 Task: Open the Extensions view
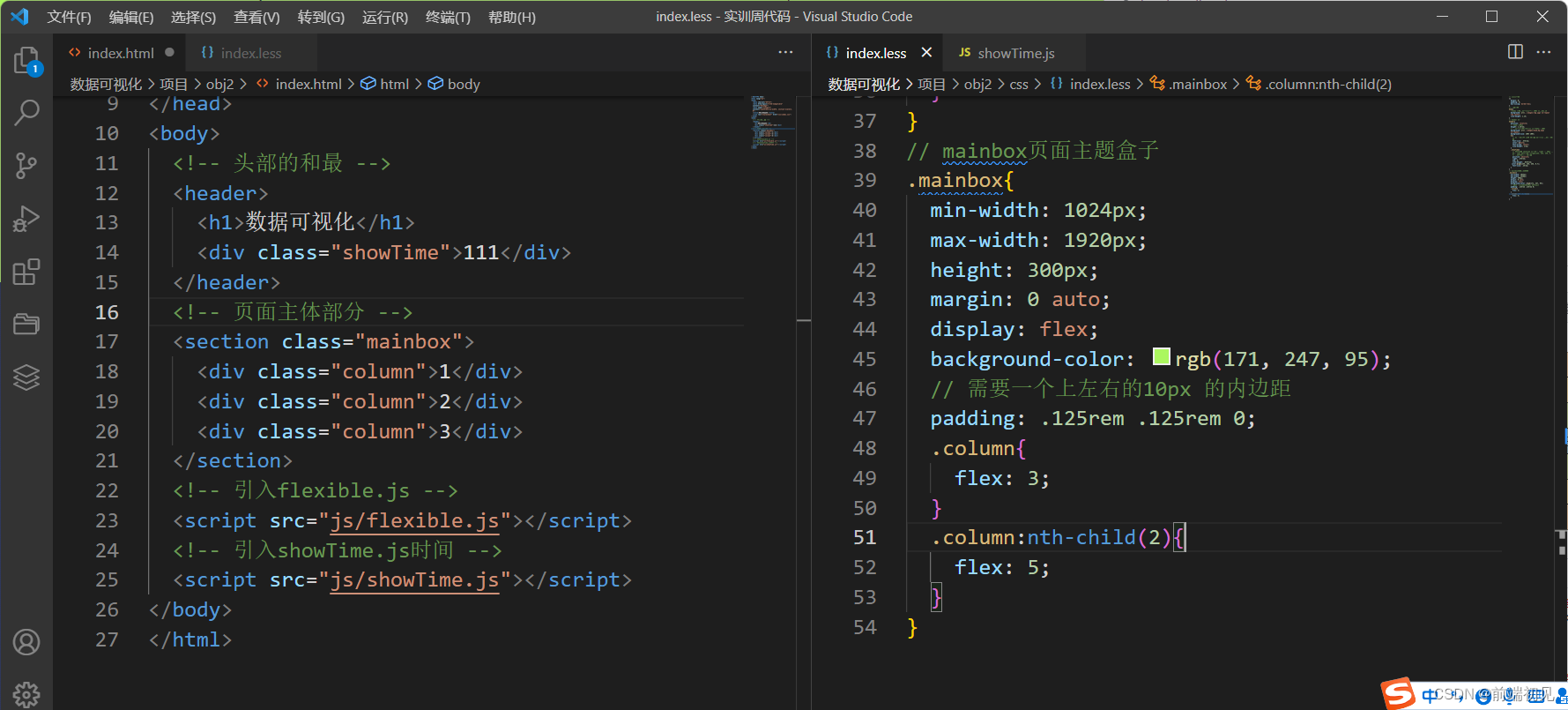(x=26, y=272)
